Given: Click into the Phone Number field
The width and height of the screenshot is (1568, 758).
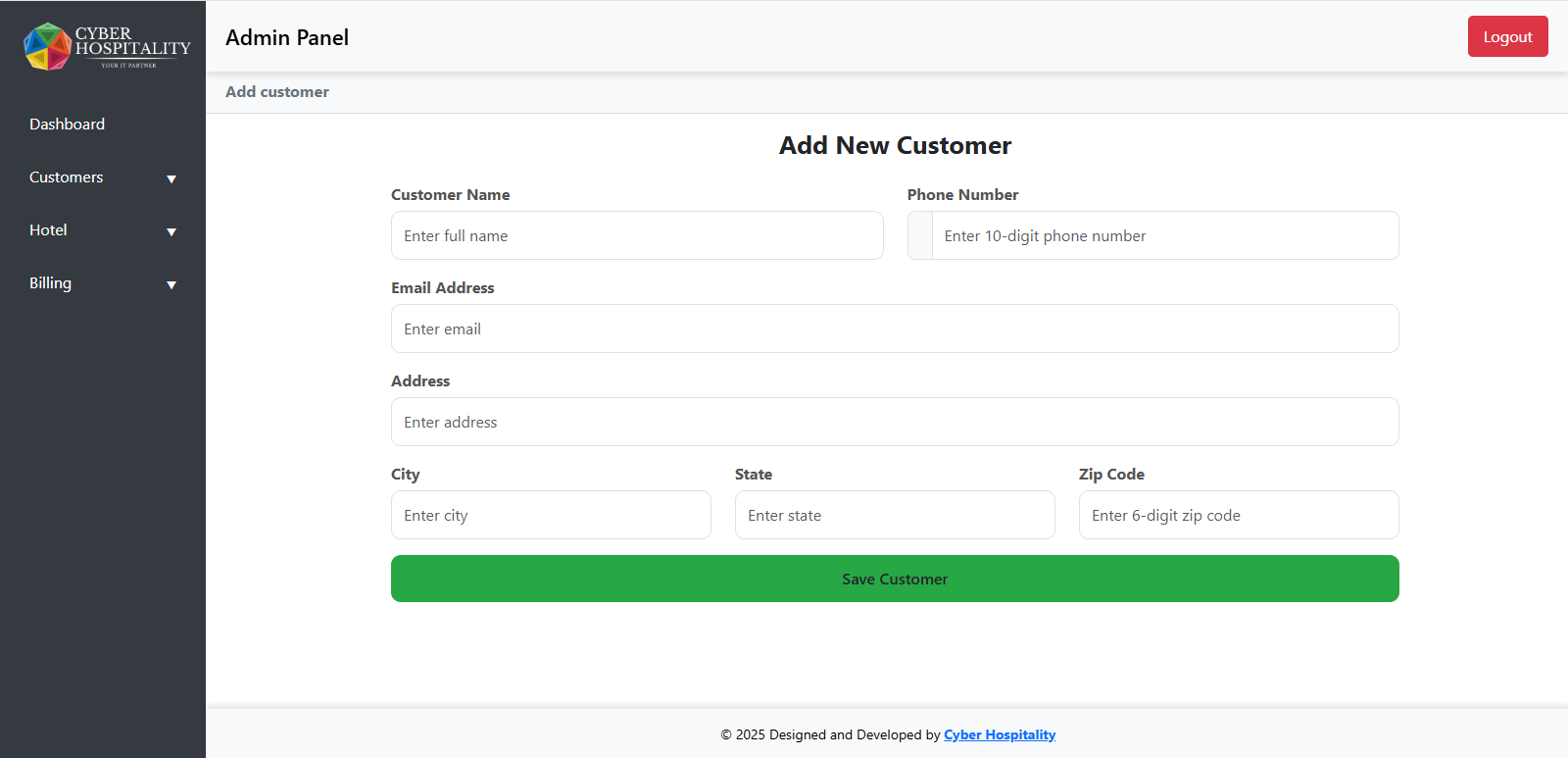Looking at the screenshot, I should pyautogui.click(x=1164, y=236).
